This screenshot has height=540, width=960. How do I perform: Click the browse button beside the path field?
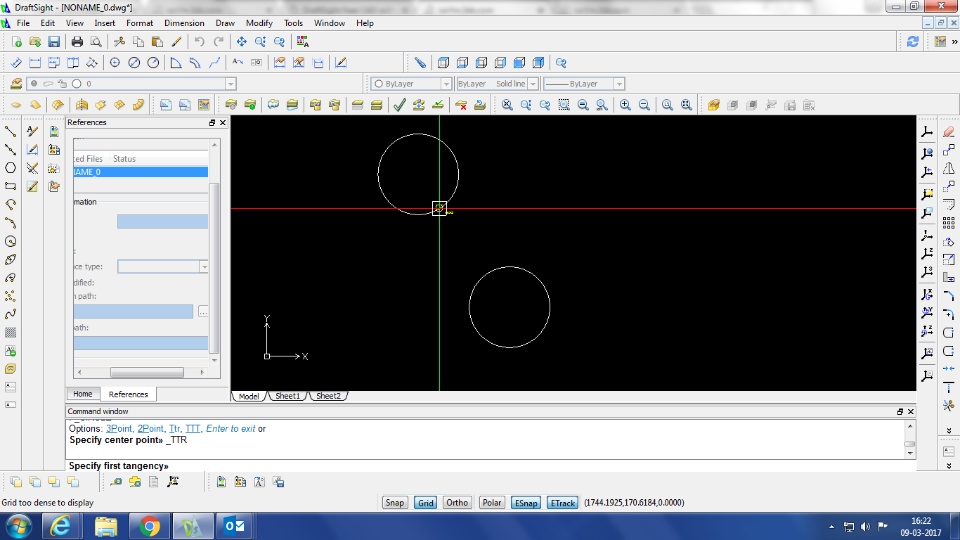point(203,312)
